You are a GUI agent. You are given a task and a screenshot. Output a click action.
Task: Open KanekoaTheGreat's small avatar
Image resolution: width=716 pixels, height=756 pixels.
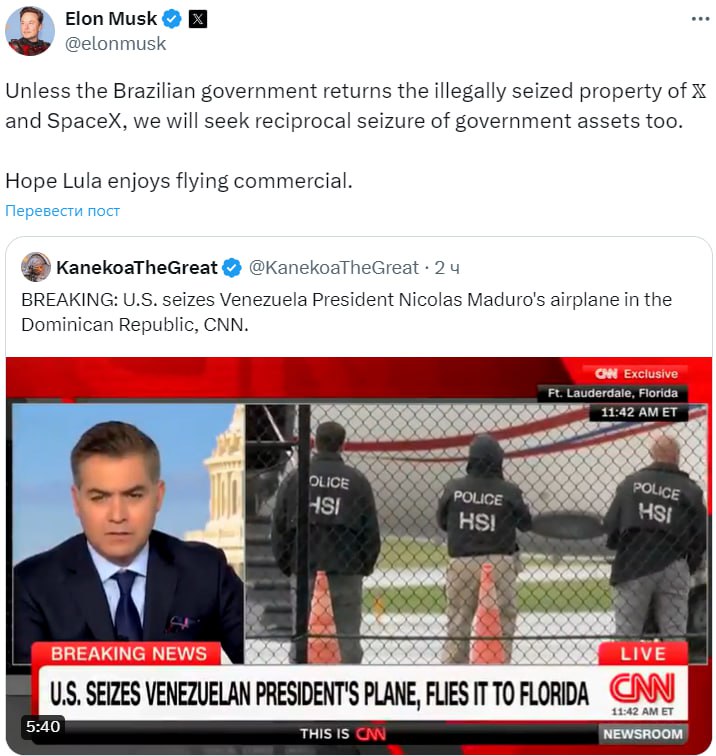click(x=36, y=267)
